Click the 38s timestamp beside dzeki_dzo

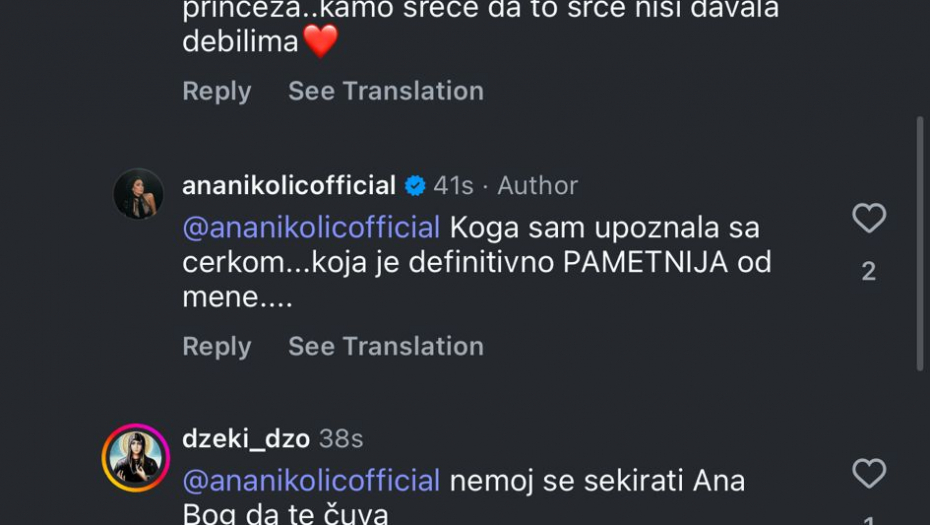point(341,439)
